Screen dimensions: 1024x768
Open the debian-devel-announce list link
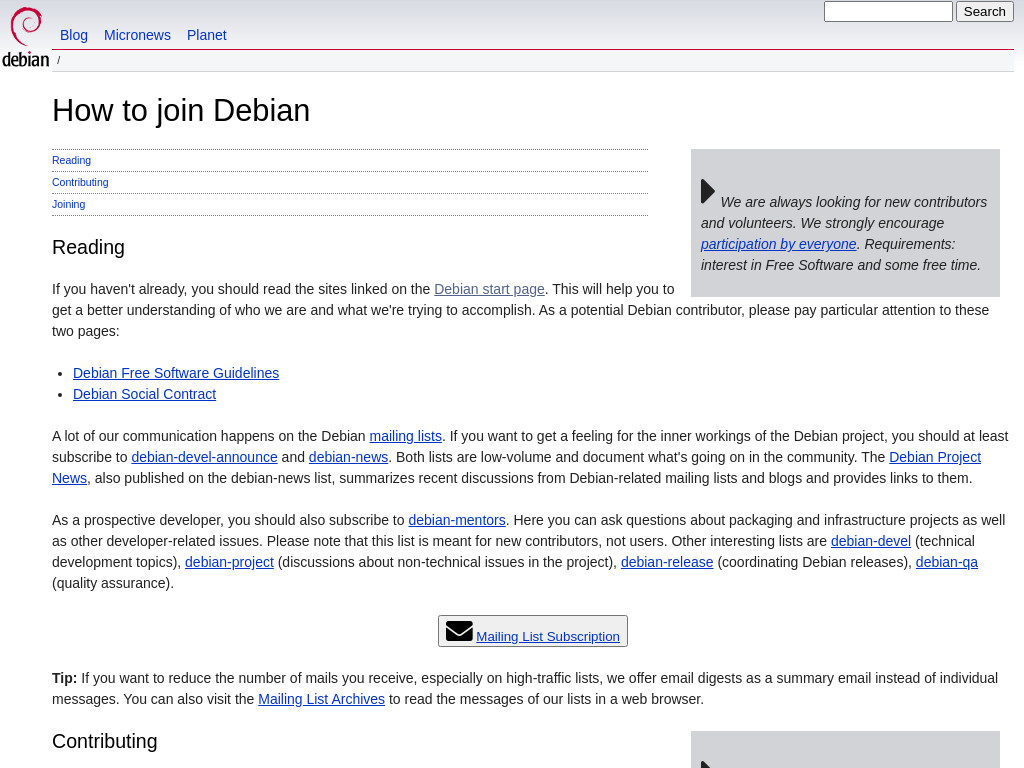[x=204, y=457]
